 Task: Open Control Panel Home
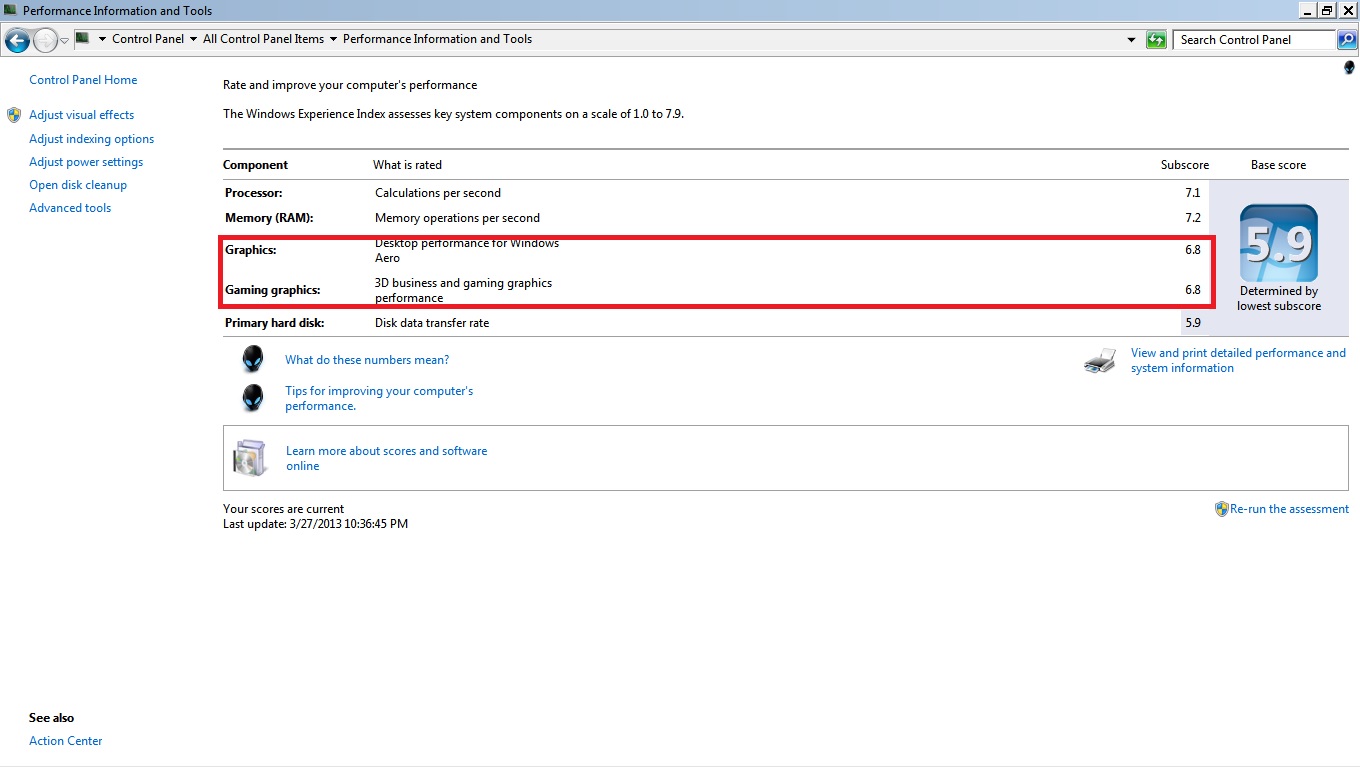pyautogui.click(x=83, y=80)
